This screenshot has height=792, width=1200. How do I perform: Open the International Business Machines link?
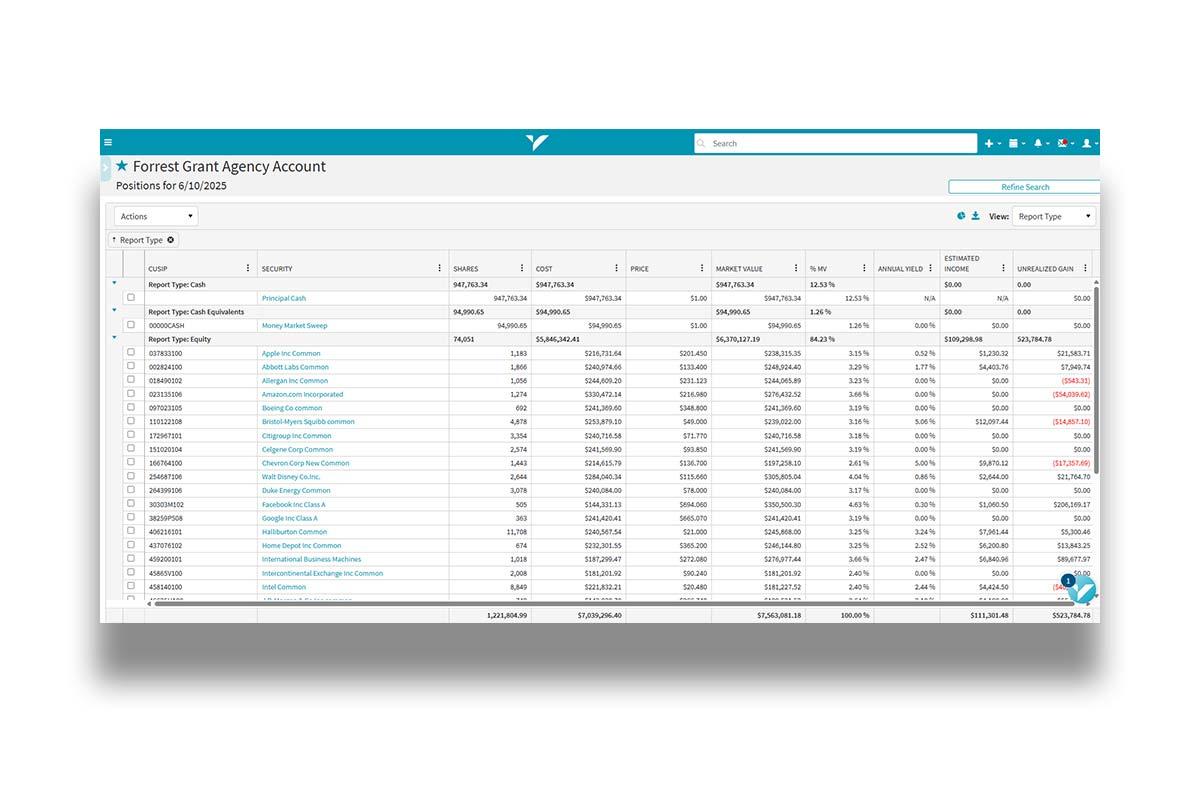311,559
